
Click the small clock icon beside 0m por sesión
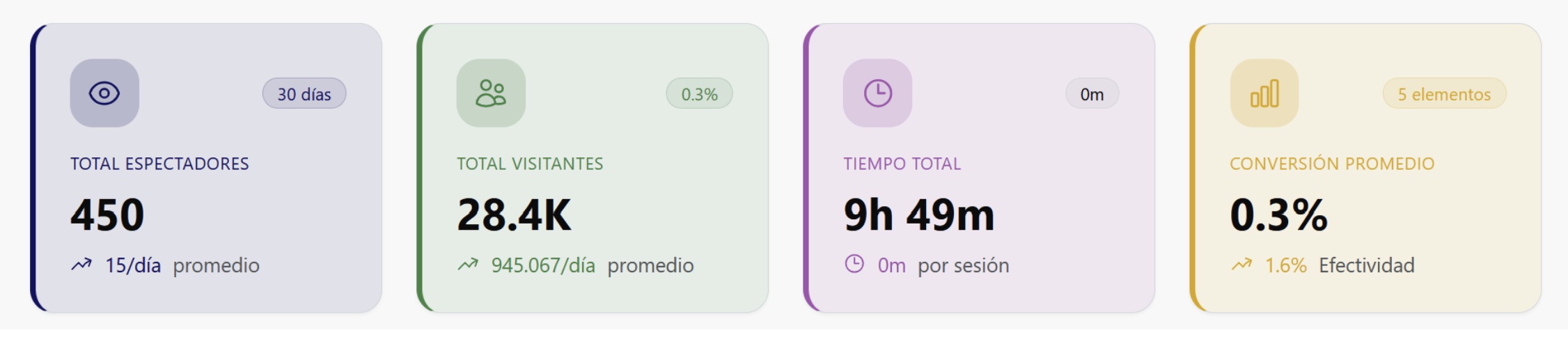pos(854,264)
